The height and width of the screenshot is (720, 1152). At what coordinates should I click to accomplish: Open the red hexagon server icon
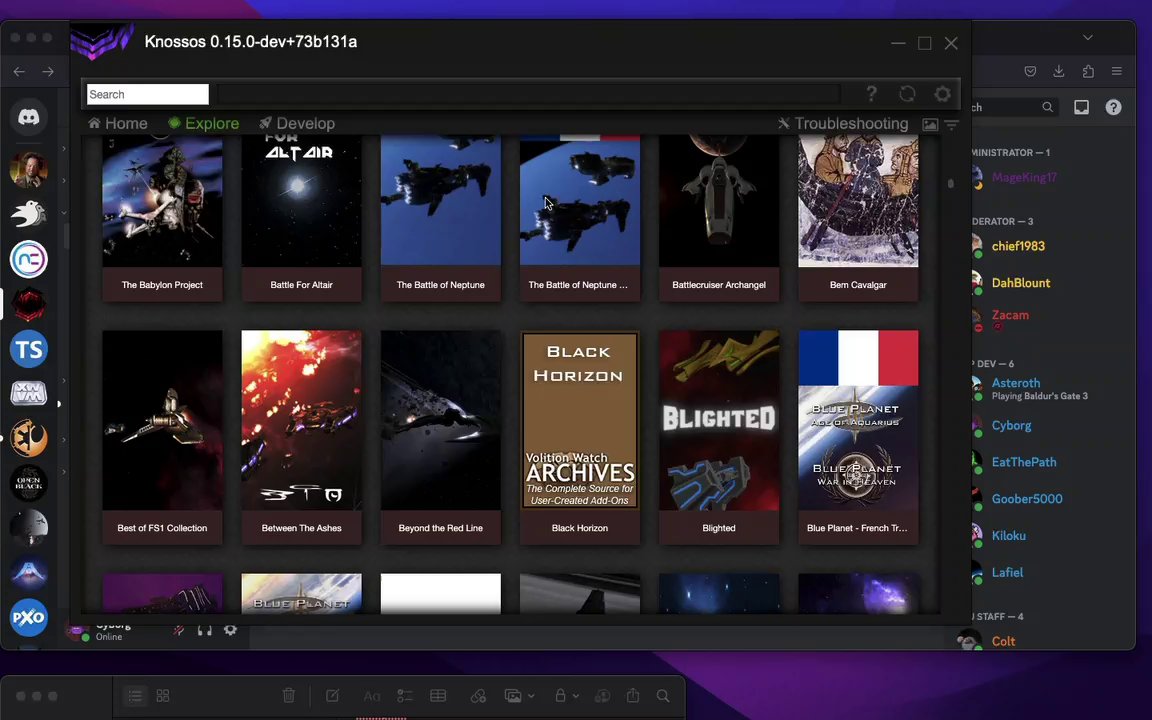(29, 304)
